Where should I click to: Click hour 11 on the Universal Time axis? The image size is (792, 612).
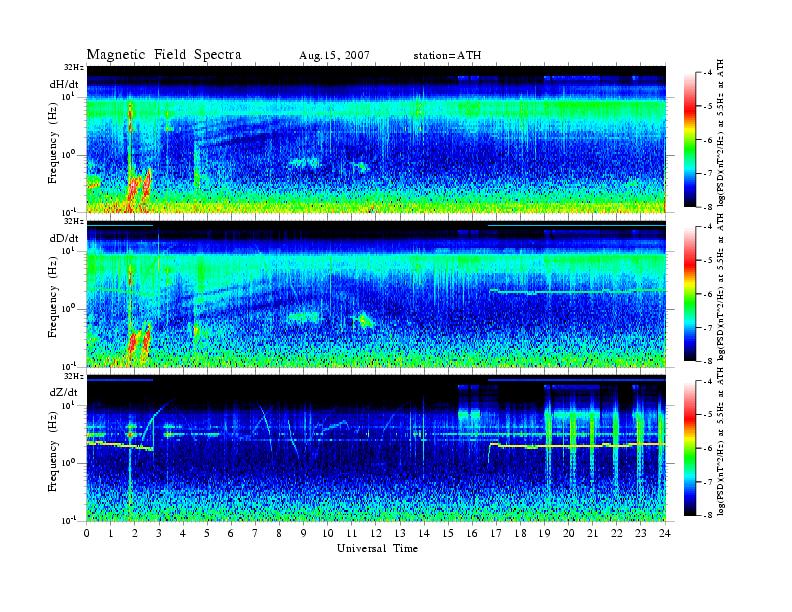(352, 534)
